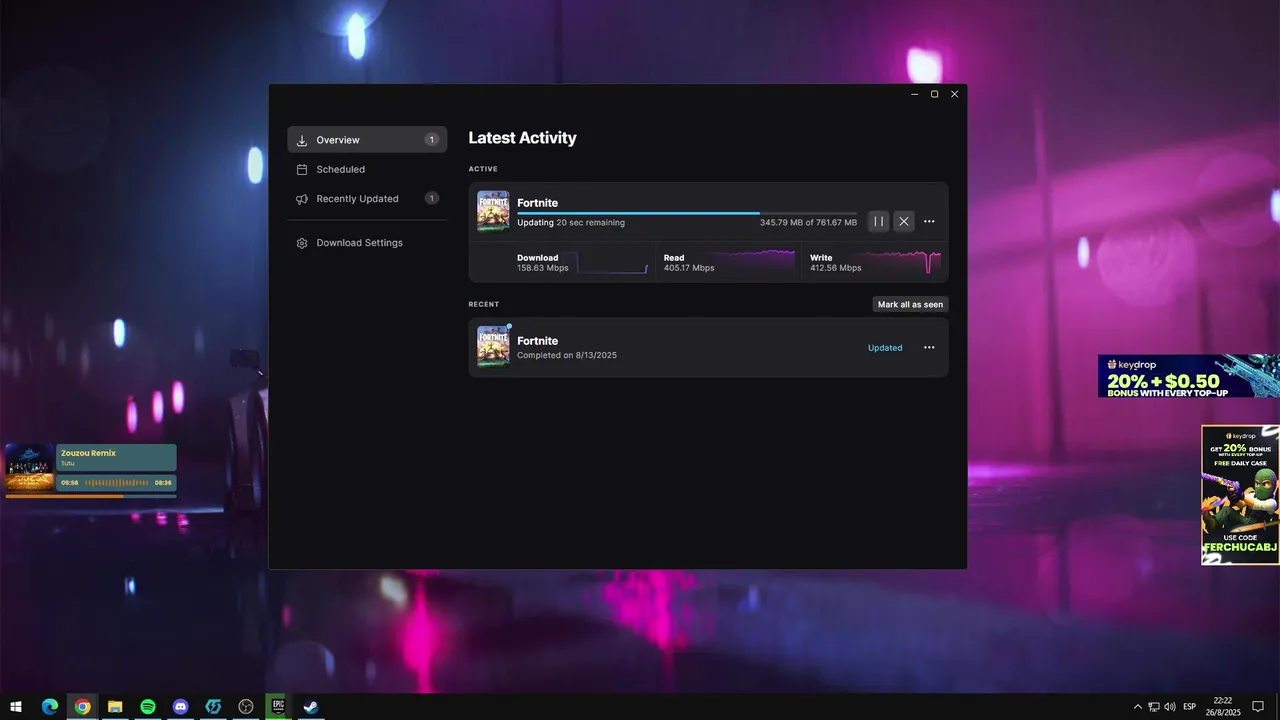Click the '158.63 Mbps' download value
1280x720 pixels.
pos(543,268)
